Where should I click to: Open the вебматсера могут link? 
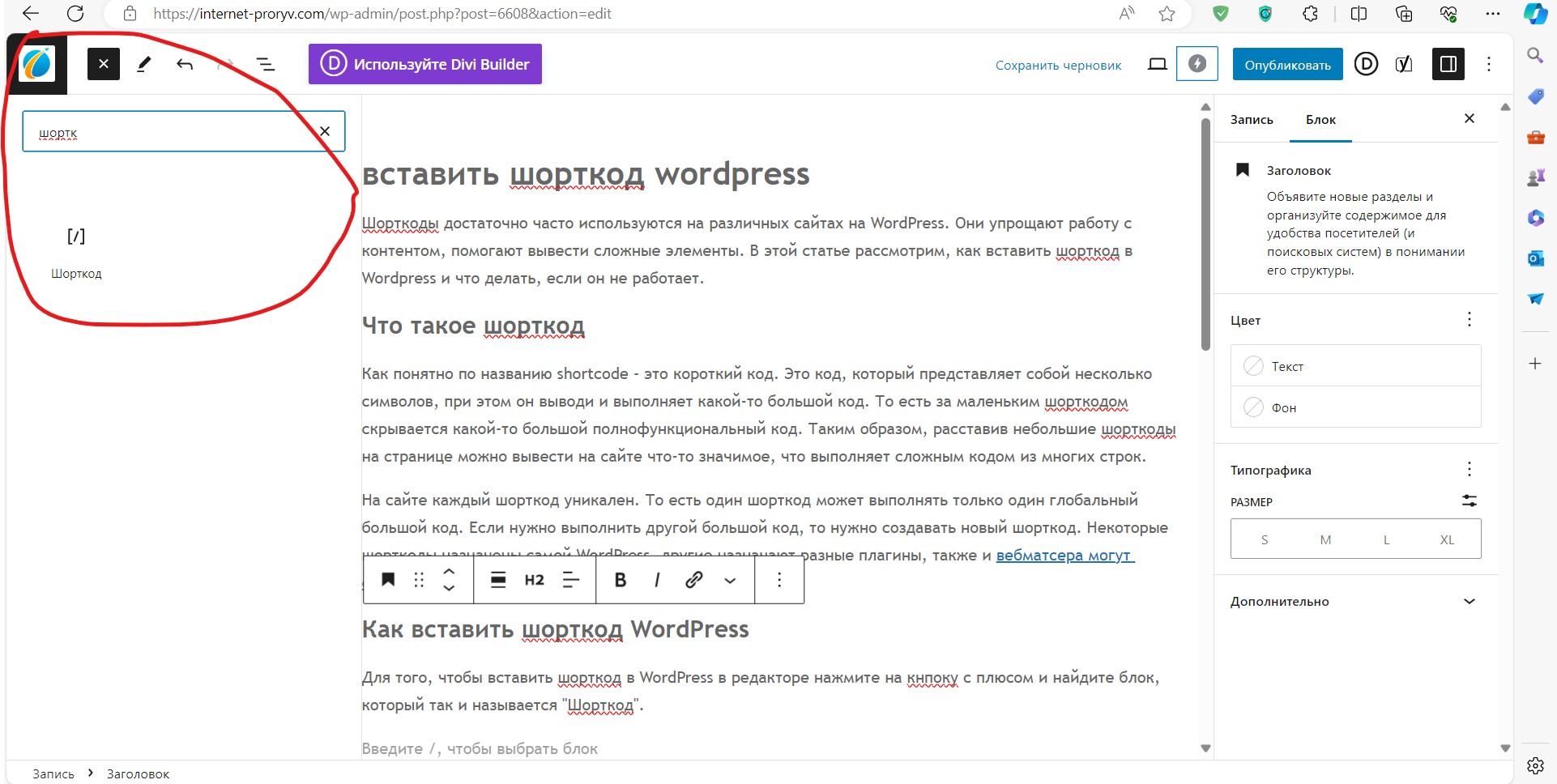point(1065,556)
